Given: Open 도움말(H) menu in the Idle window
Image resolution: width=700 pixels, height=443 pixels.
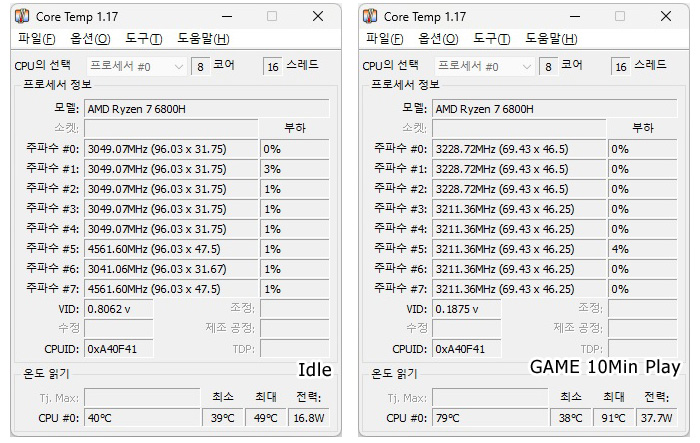Looking at the screenshot, I should tap(204, 39).
